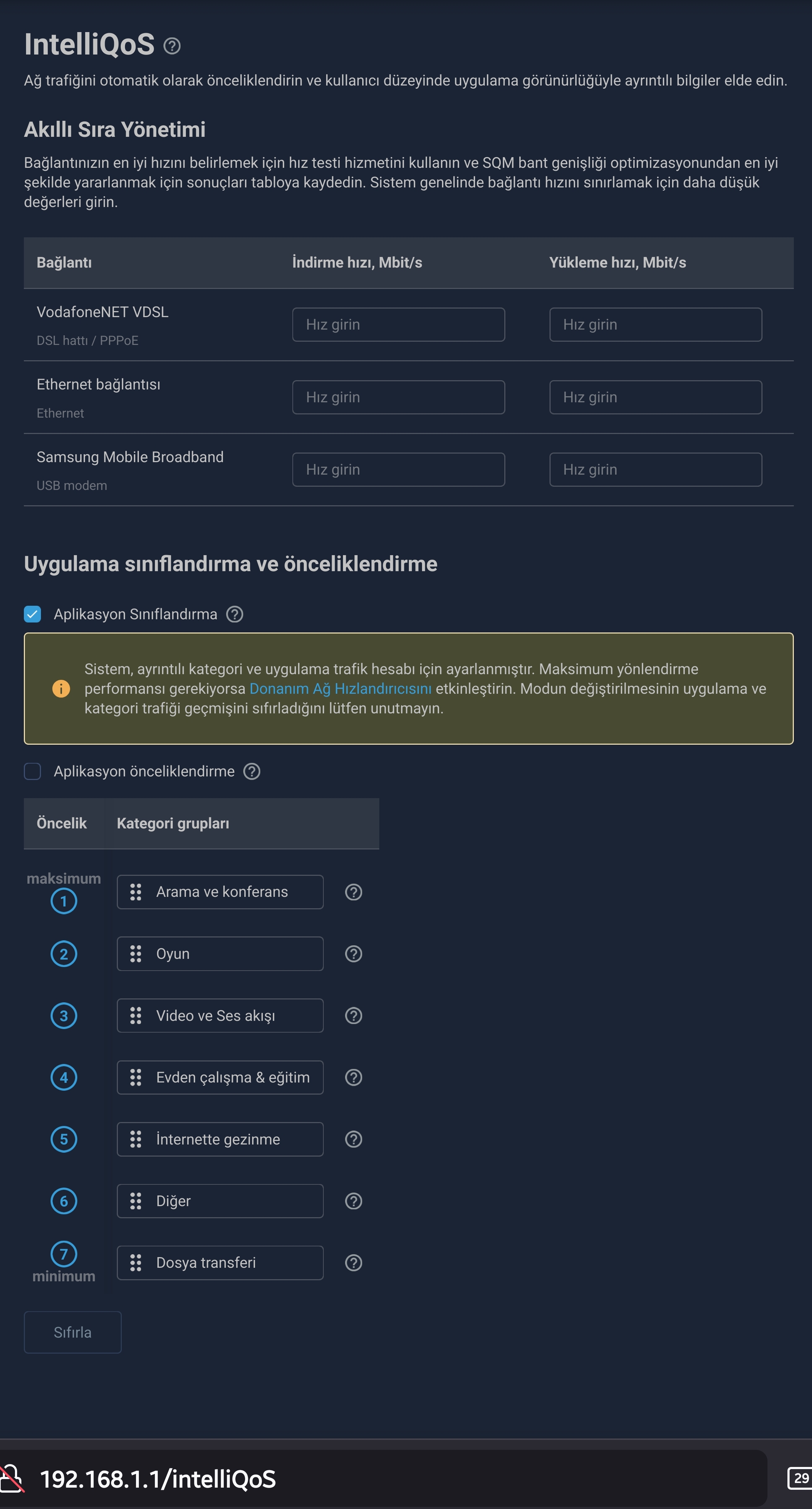Click the Sıfırla button
812x1509 pixels.
tap(73, 1332)
